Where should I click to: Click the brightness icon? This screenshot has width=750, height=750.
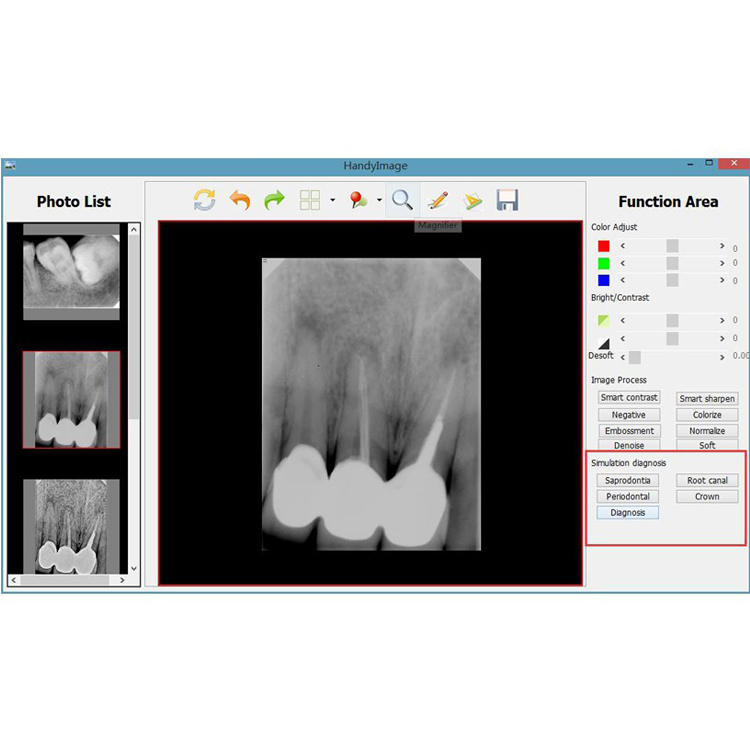[x=604, y=320]
